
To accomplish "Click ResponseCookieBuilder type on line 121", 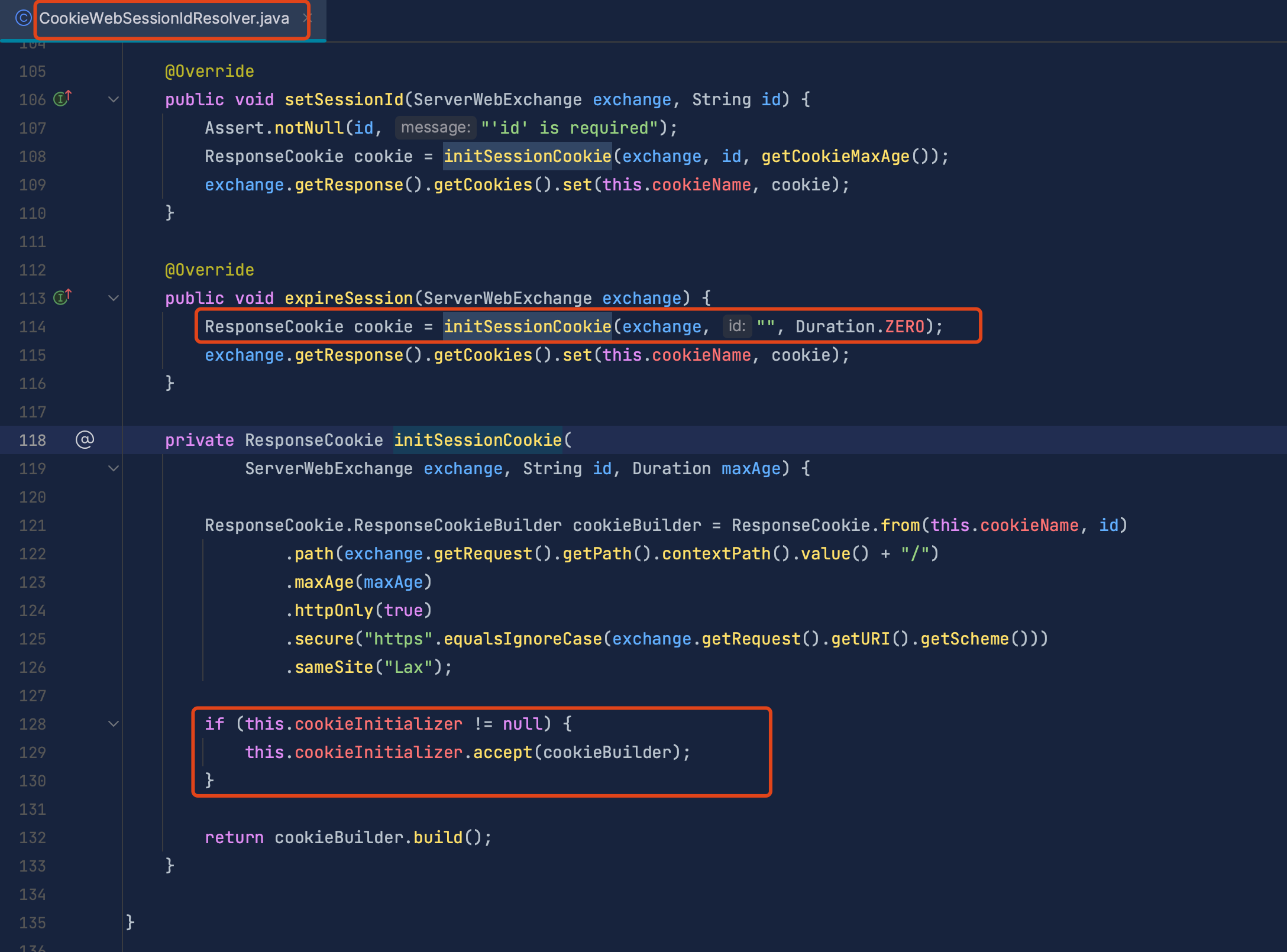I will point(458,525).
